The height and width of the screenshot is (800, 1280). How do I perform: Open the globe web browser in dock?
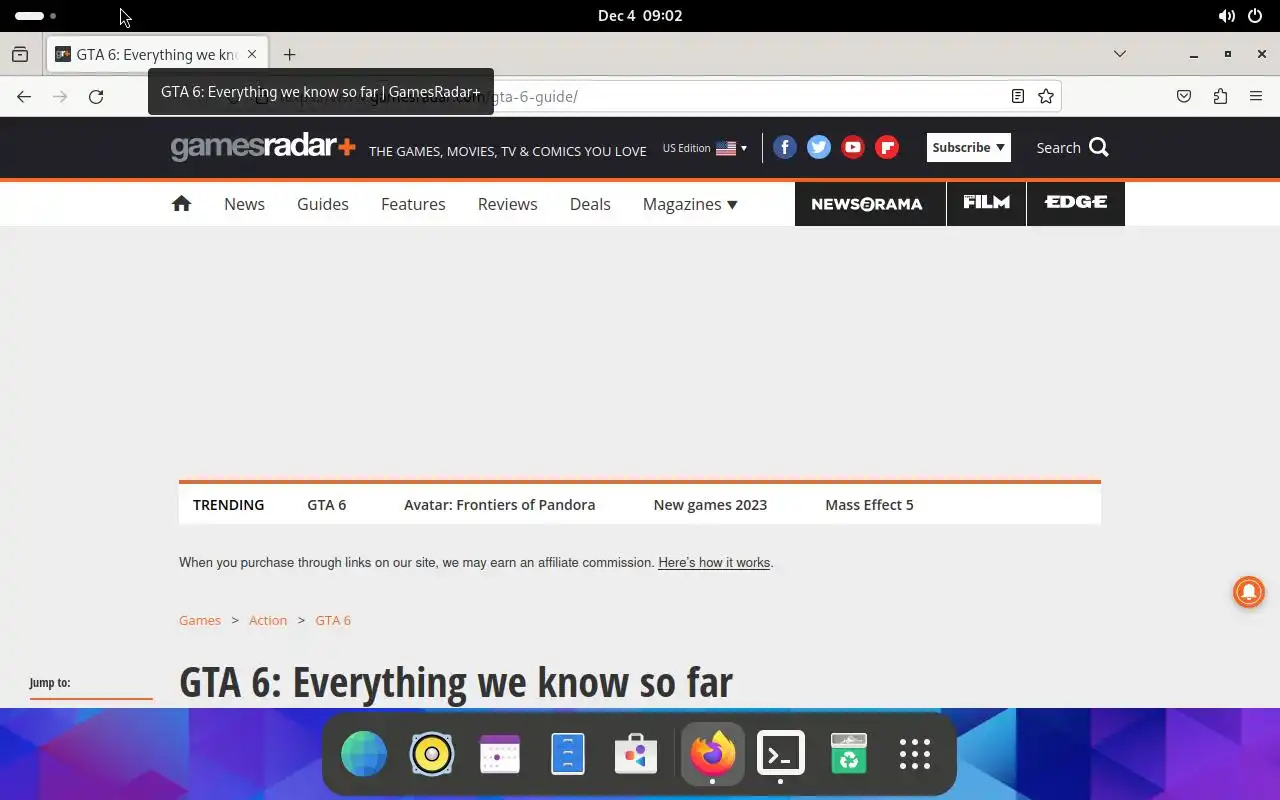click(364, 754)
